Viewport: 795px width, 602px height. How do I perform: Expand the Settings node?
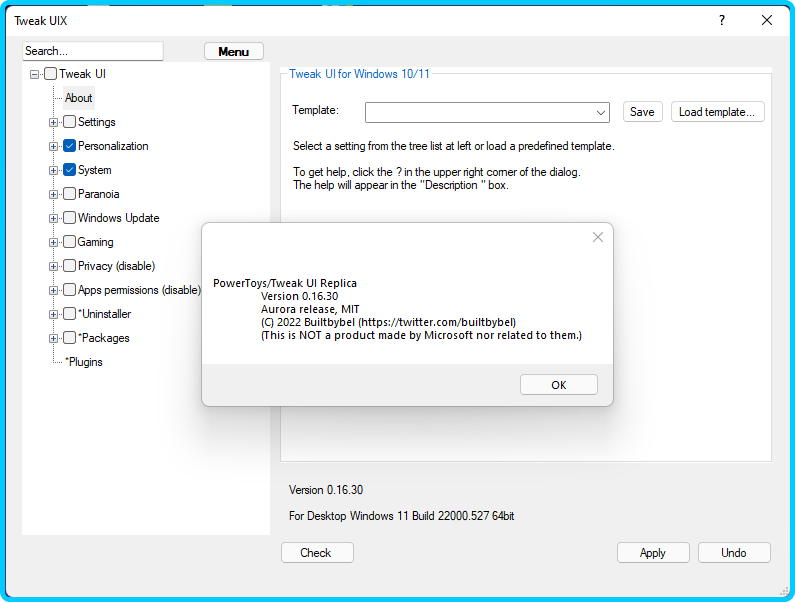point(53,122)
